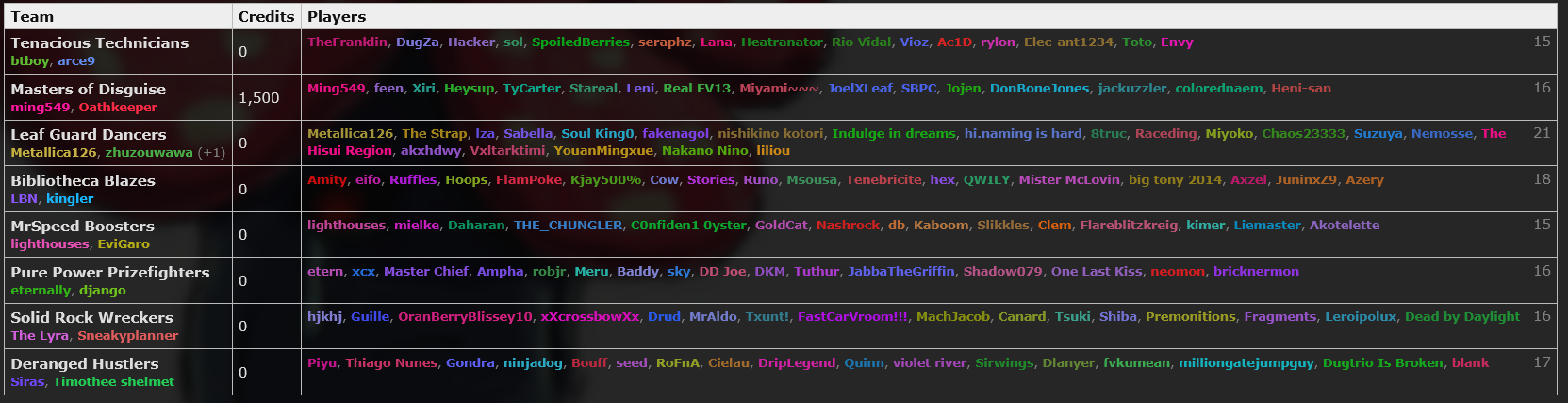Click manager name kingler
The image size is (1568, 403).
pyautogui.click(x=70, y=198)
